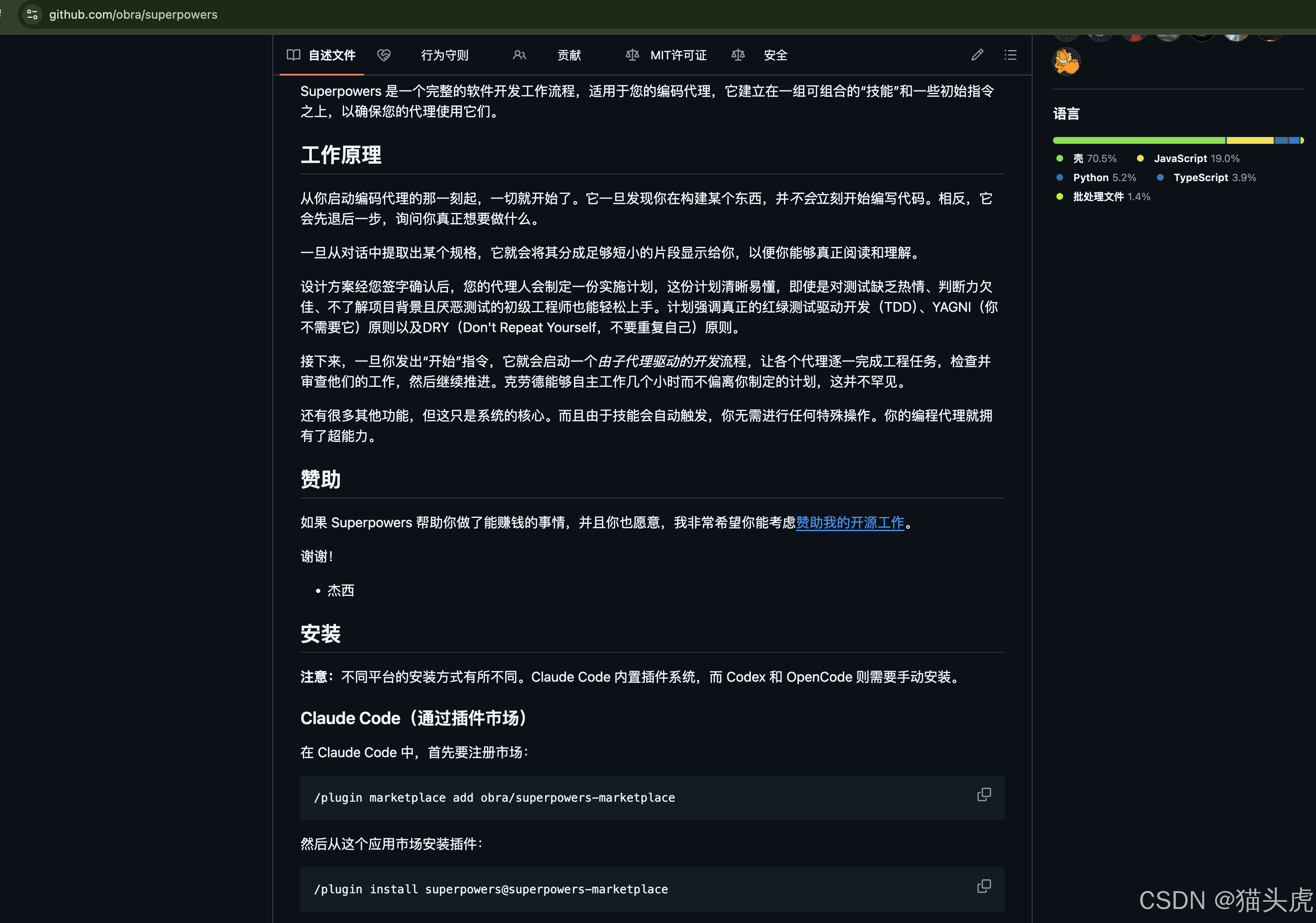Open the Garfield contributor avatar
The height and width of the screenshot is (923, 1316).
pos(1067,62)
